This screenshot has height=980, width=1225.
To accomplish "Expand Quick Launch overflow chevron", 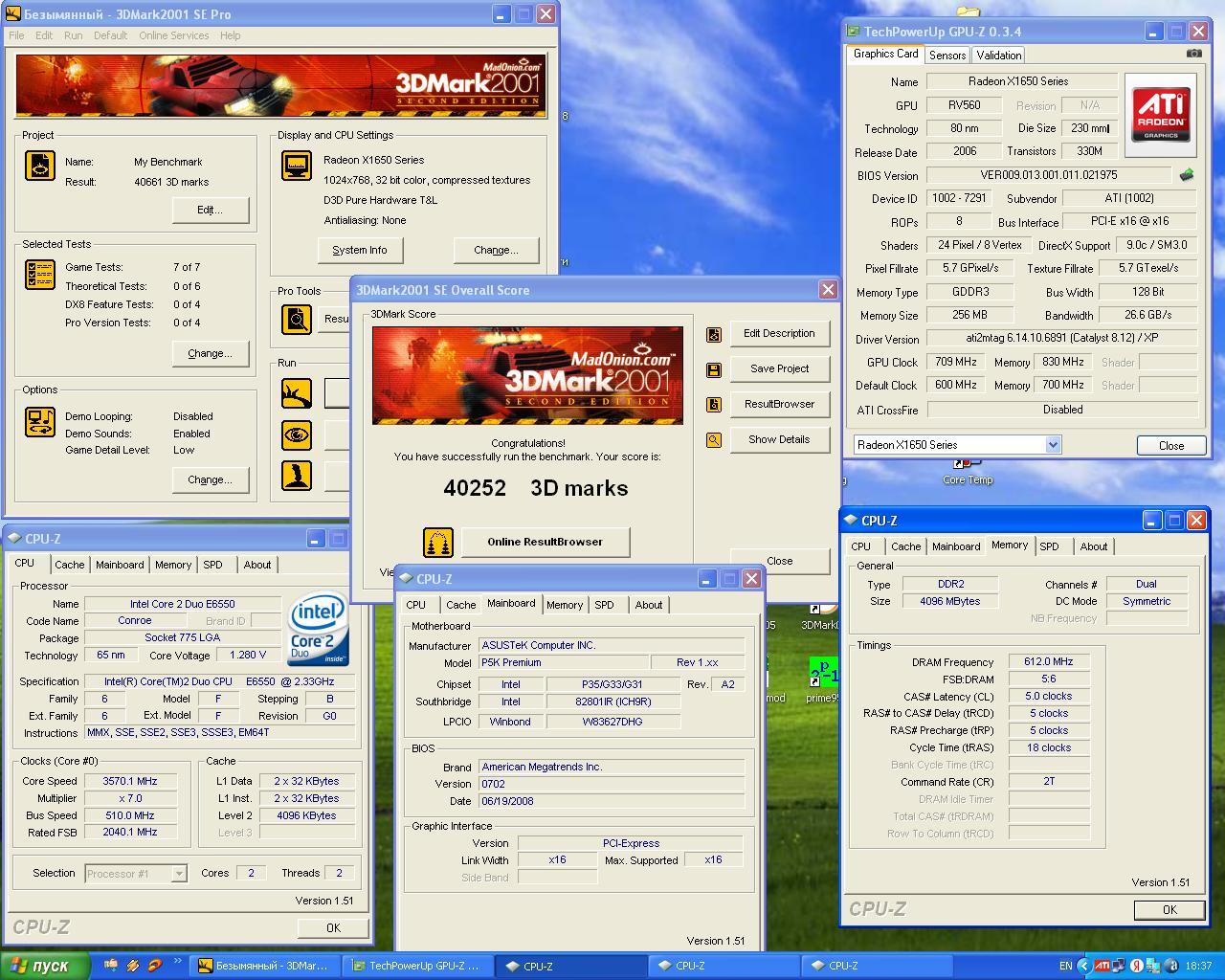I will tap(177, 962).
